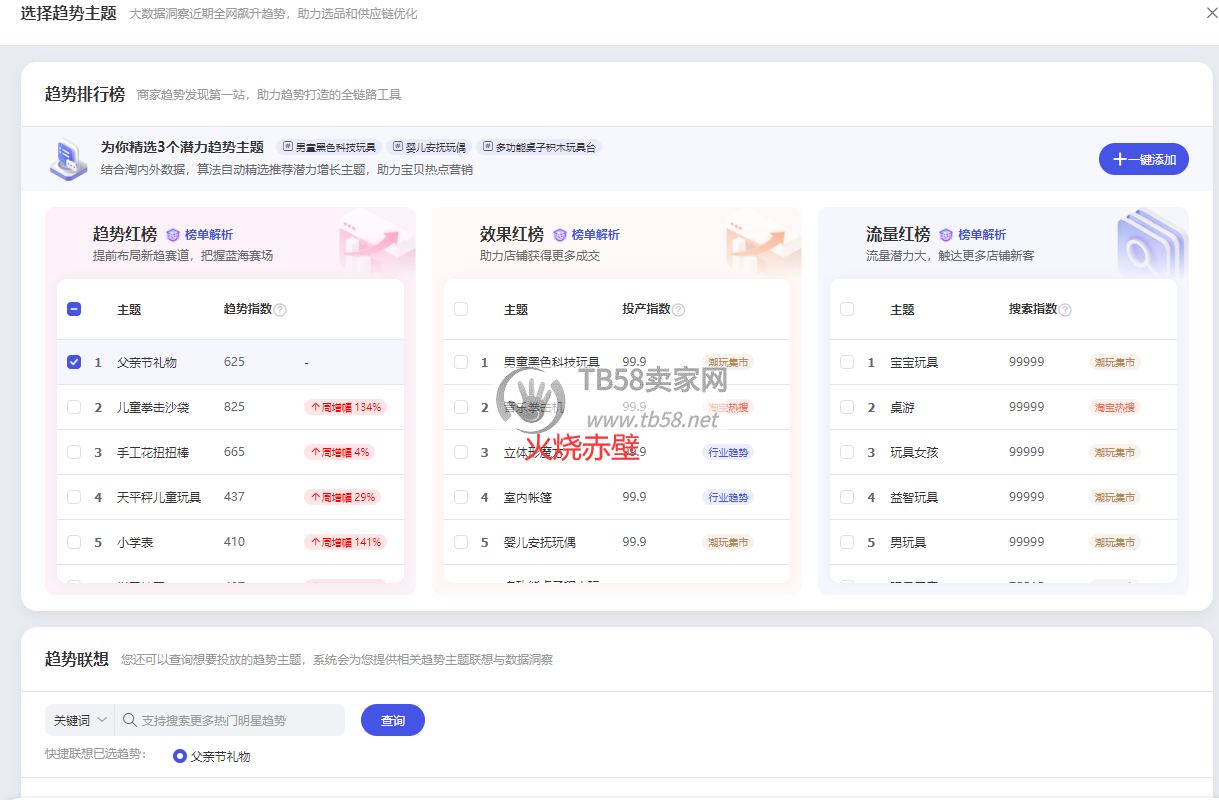Check 婴儿安抚玩偶 row checkbox in 效果红榜
The image size is (1219, 800).
pyautogui.click(x=461, y=542)
